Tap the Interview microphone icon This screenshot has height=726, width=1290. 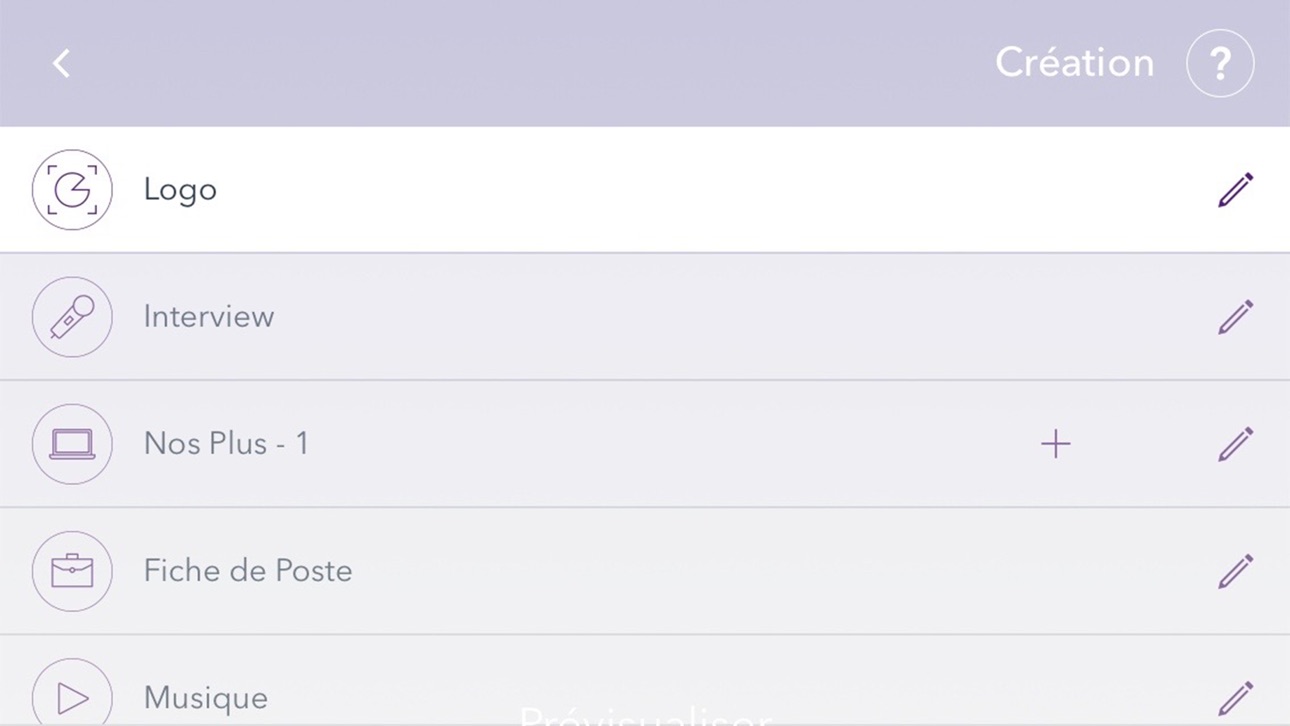tap(72, 317)
